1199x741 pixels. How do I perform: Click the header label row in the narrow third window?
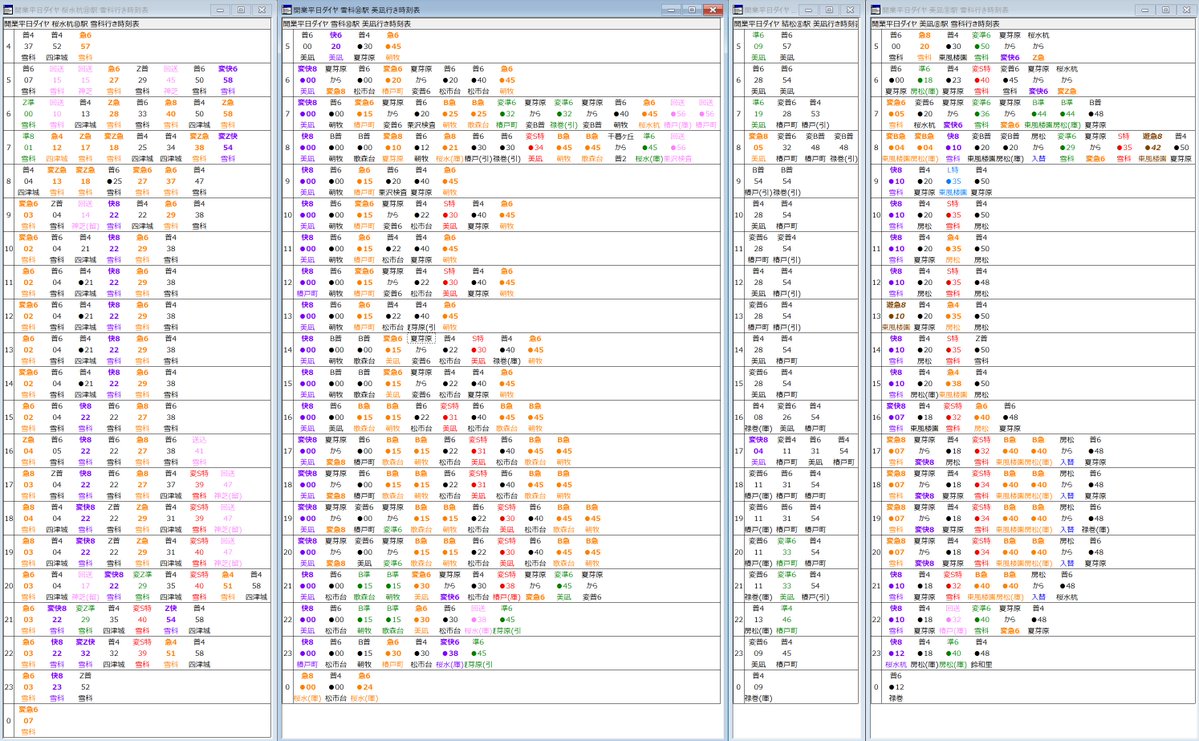point(796,24)
